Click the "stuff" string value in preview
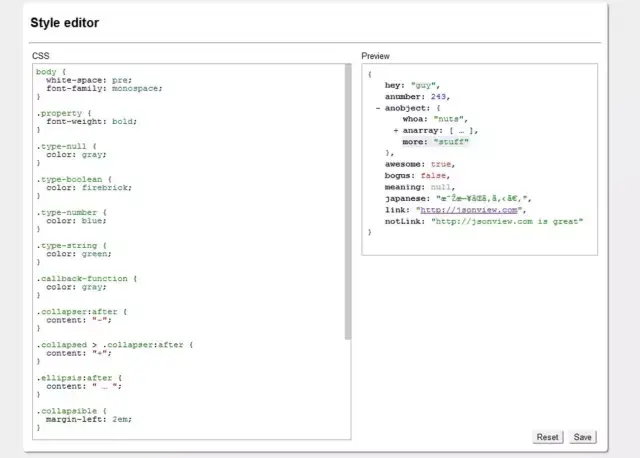640x458 pixels. click(x=451, y=142)
